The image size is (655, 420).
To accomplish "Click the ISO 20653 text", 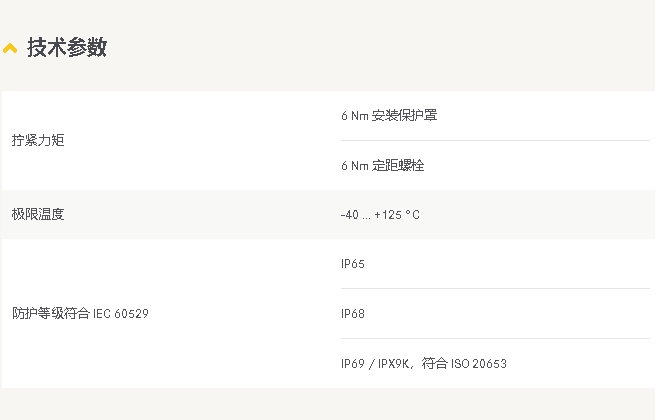I will (479, 364).
